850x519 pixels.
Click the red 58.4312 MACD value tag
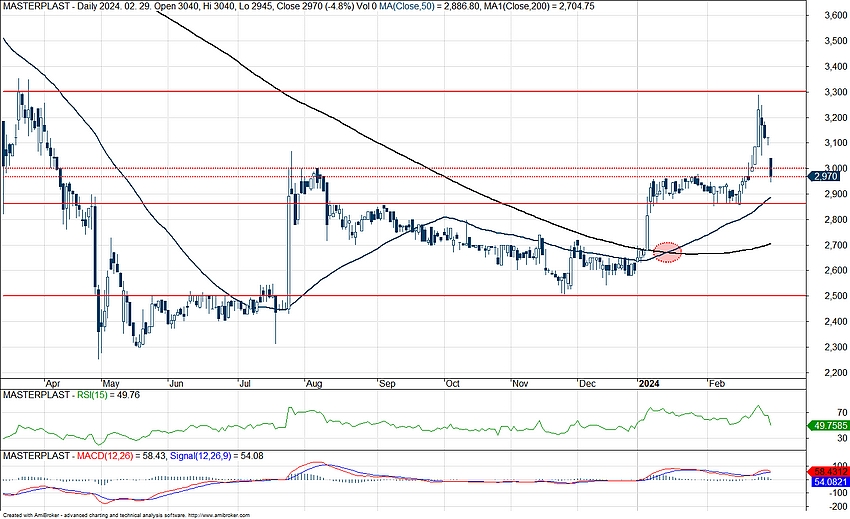pyautogui.click(x=829, y=471)
